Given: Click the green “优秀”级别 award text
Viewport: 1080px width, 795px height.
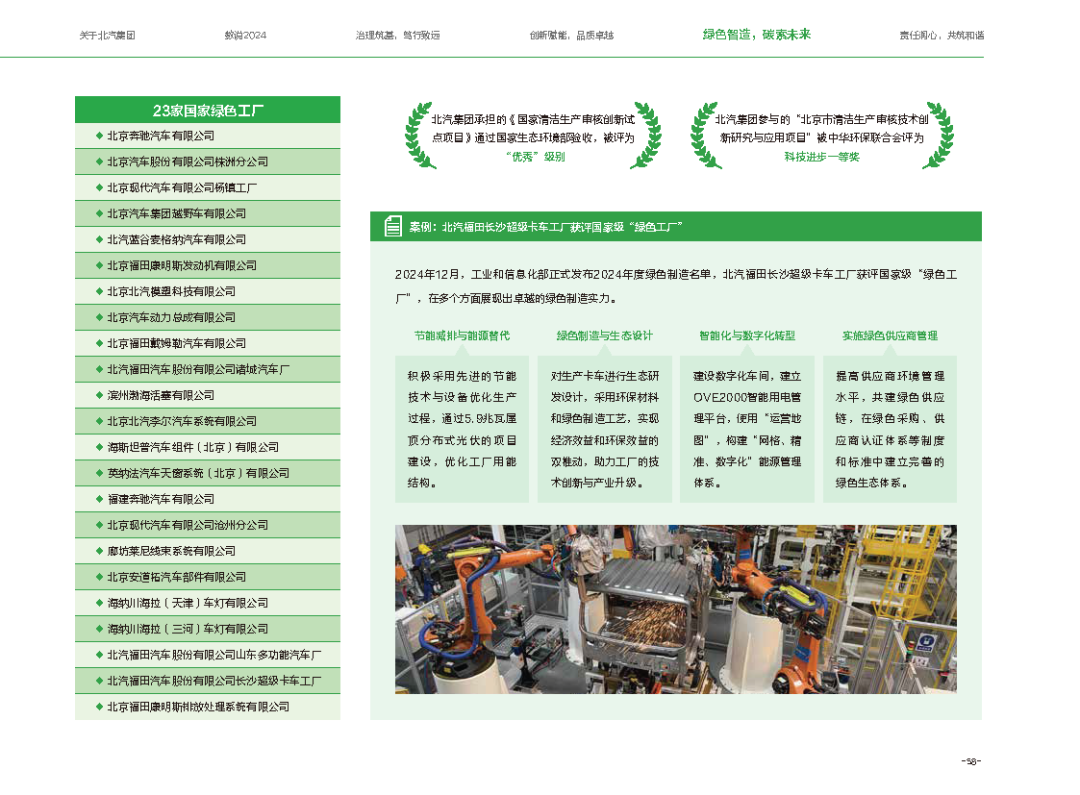Looking at the screenshot, I should pos(535,157).
